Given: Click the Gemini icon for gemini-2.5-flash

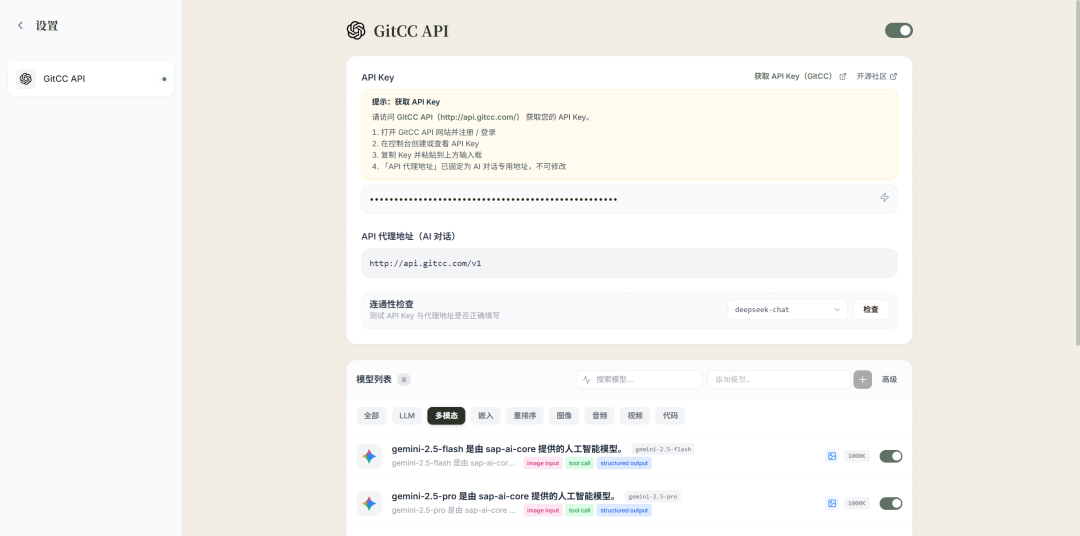Looking at the screenshot, I should 369,456.
